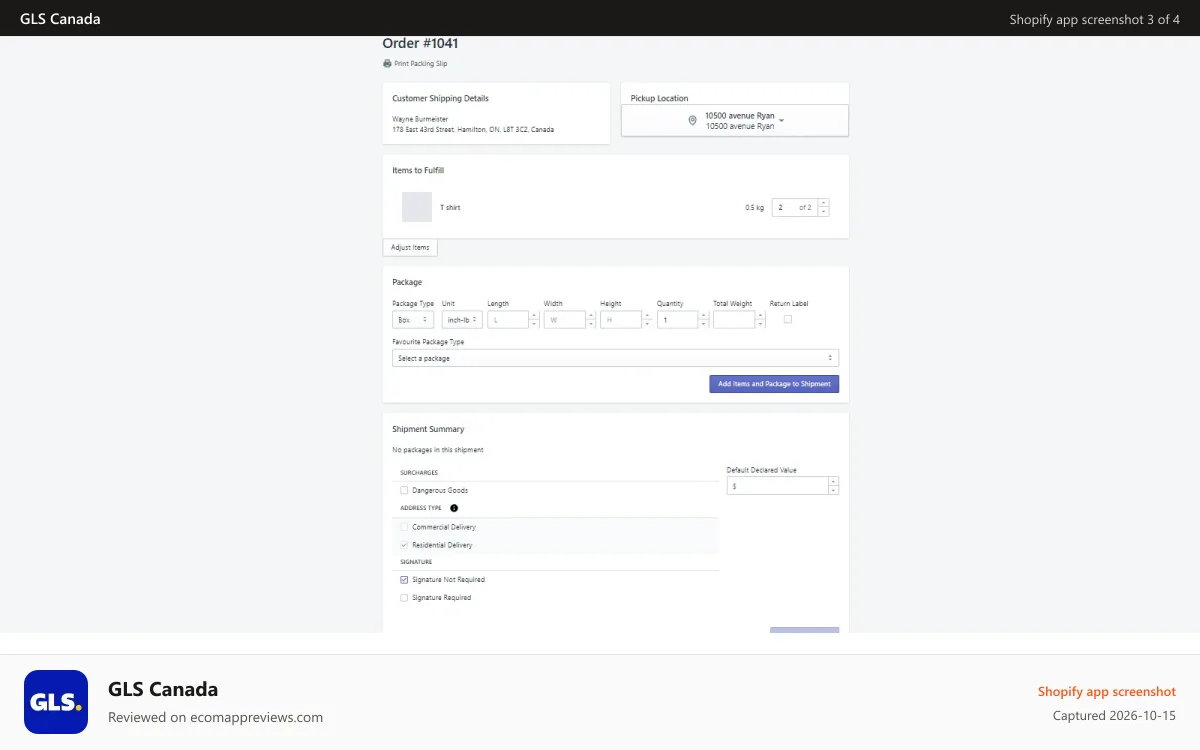Check the Signature Required checkbox
This screenshot has width=1200, height=750.
click(x=404, y=598)
